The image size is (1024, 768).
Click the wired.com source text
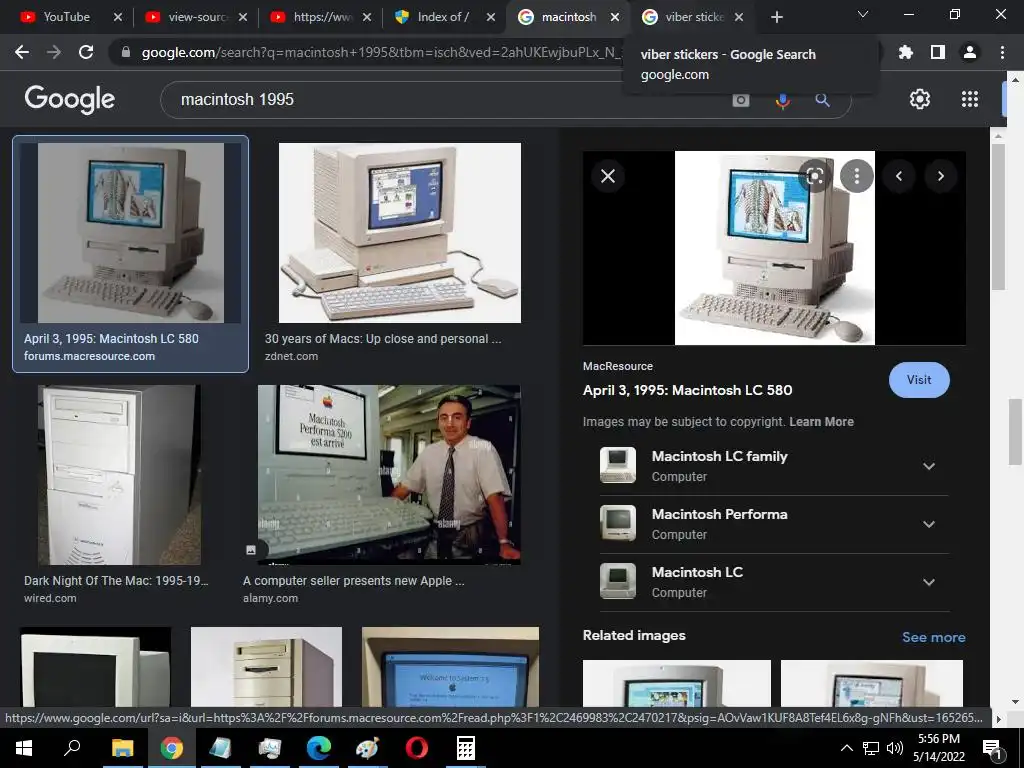click(x=50, y=598)
